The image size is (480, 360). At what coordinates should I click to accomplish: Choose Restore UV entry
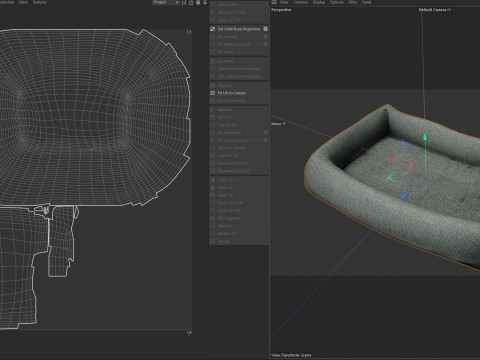tap(239, 234)
